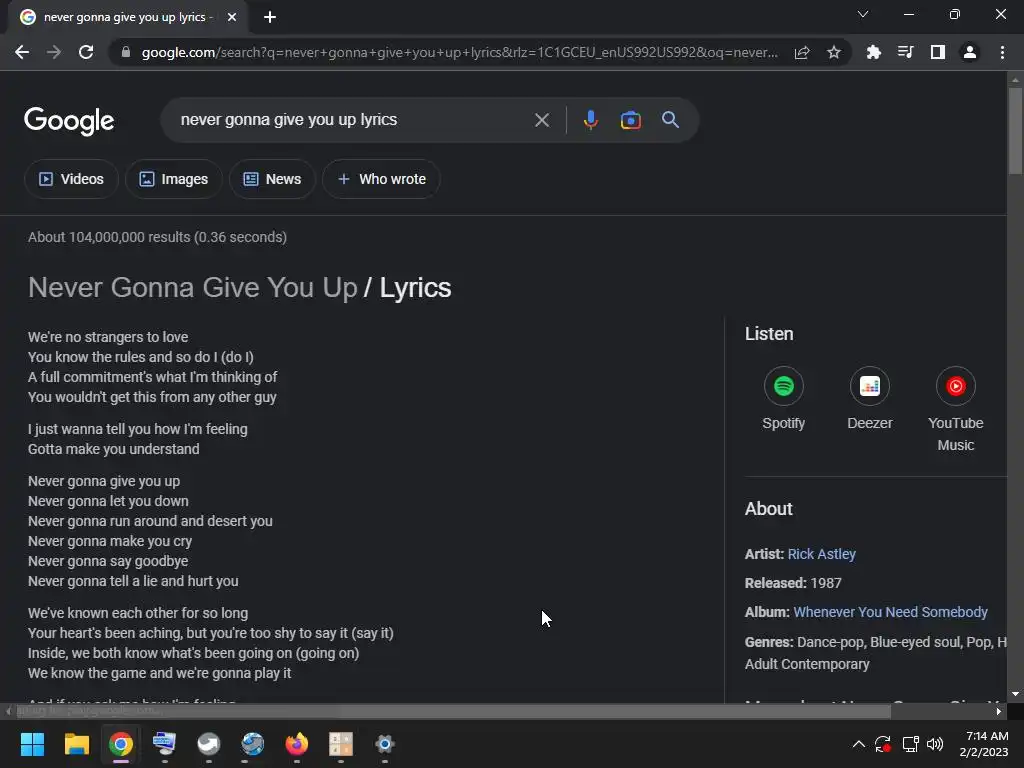Viewport: 1024px width, 768px height.
Task: Open the Rick Astley artist link
Action: pyautogui.click(x=822, y=554)
